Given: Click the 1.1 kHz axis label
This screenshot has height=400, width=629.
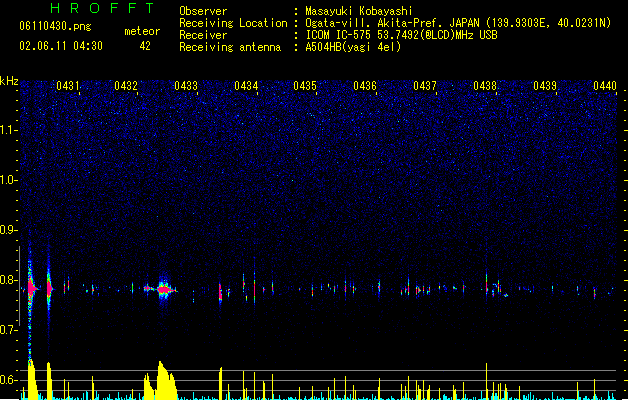Looking at the screenshot, I should pyautogui.click(x=9, y=130).
